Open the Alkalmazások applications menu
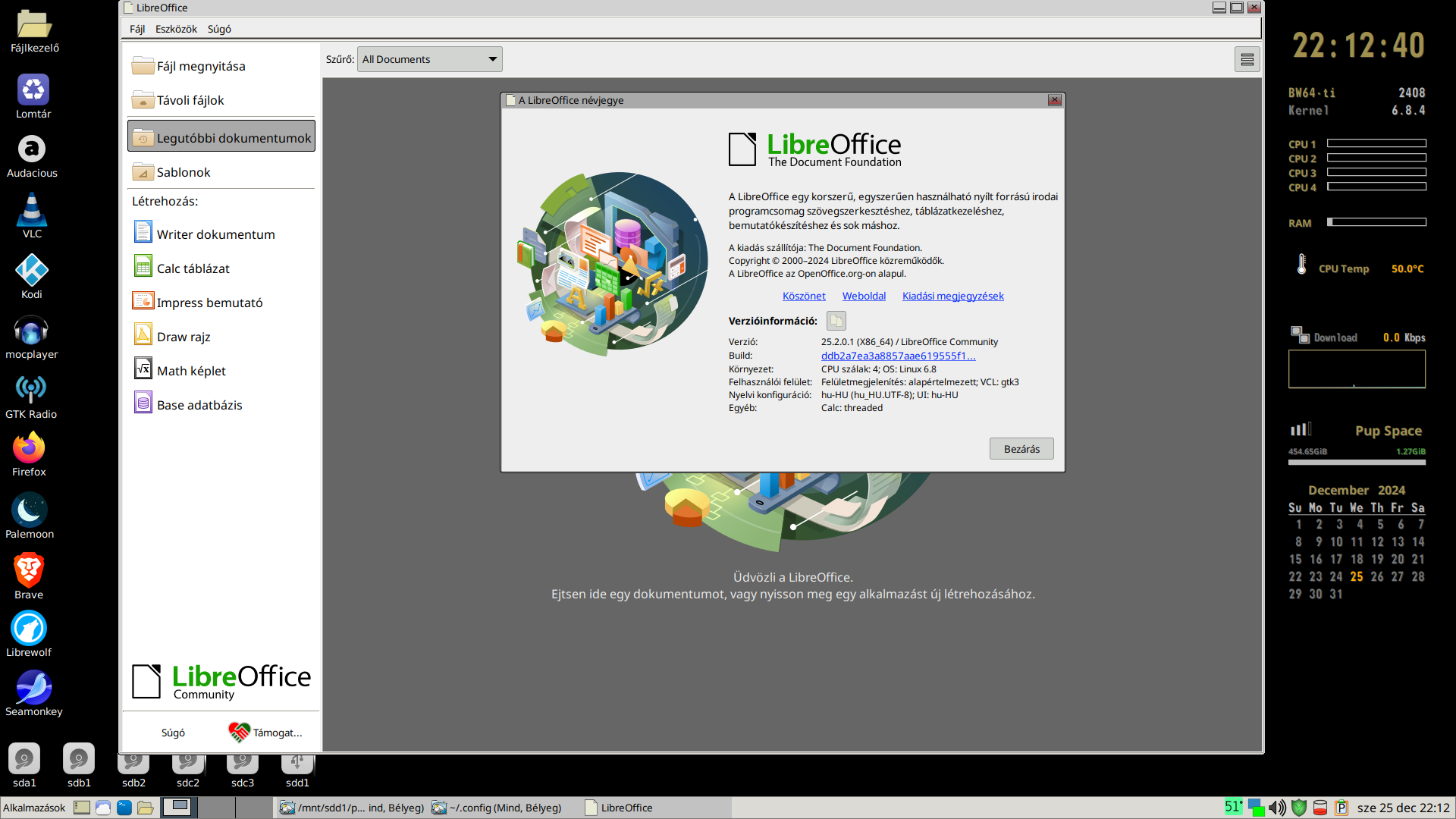Viewport: 1456px width, 819px height. coord(34,808)
